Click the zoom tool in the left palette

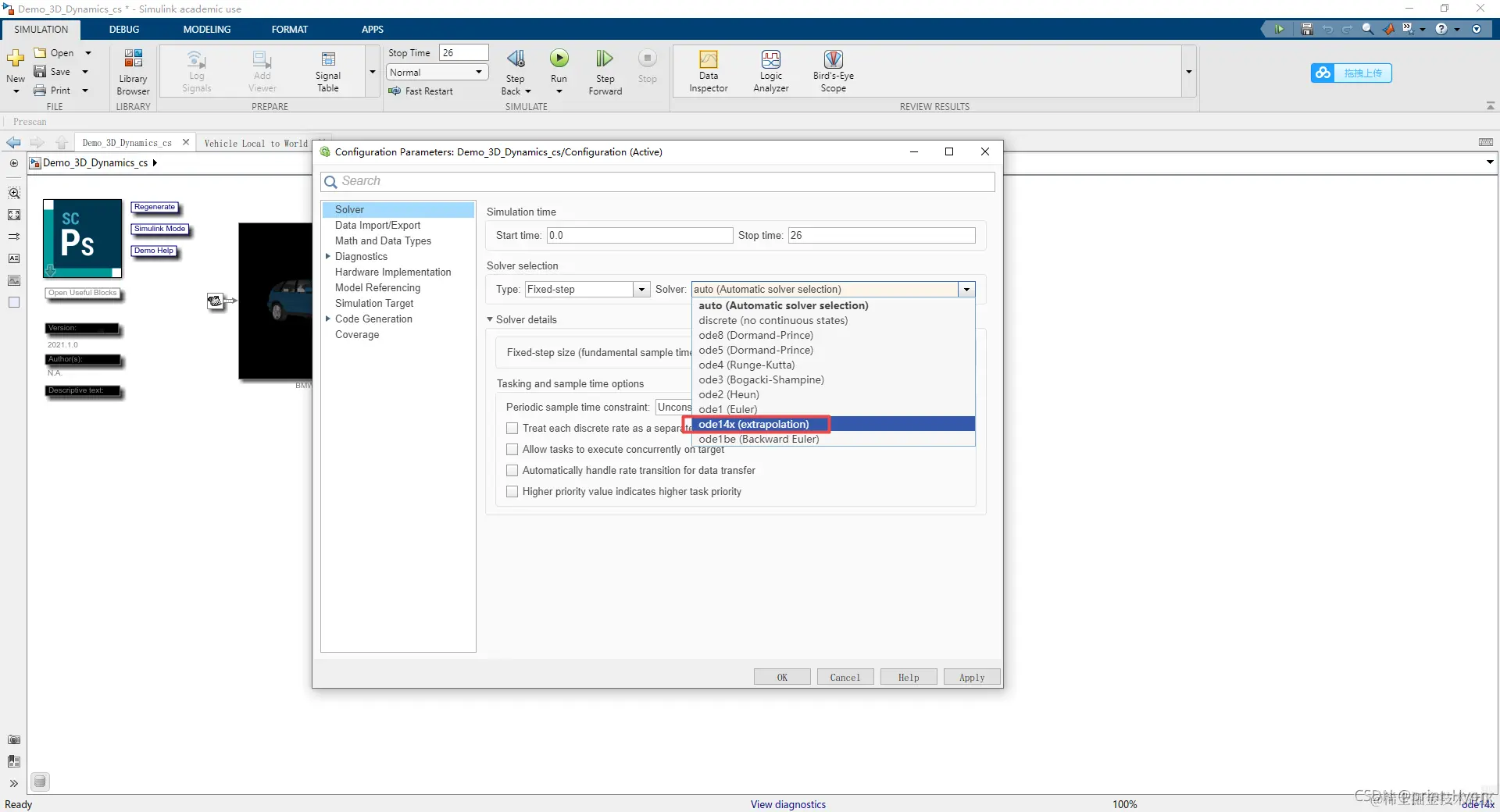coord(14,193)
